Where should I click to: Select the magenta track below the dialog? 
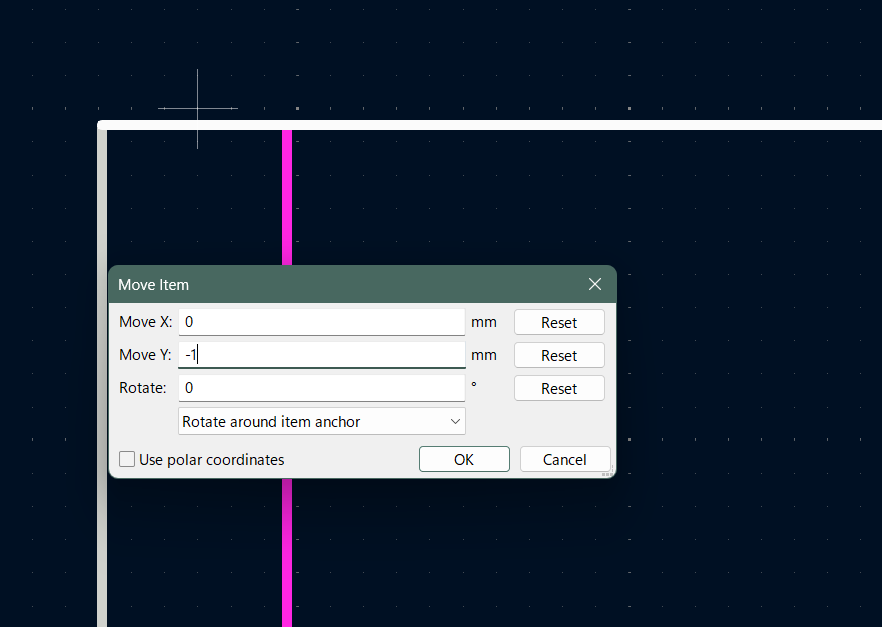pyautogui.click(x=287, y=550)
